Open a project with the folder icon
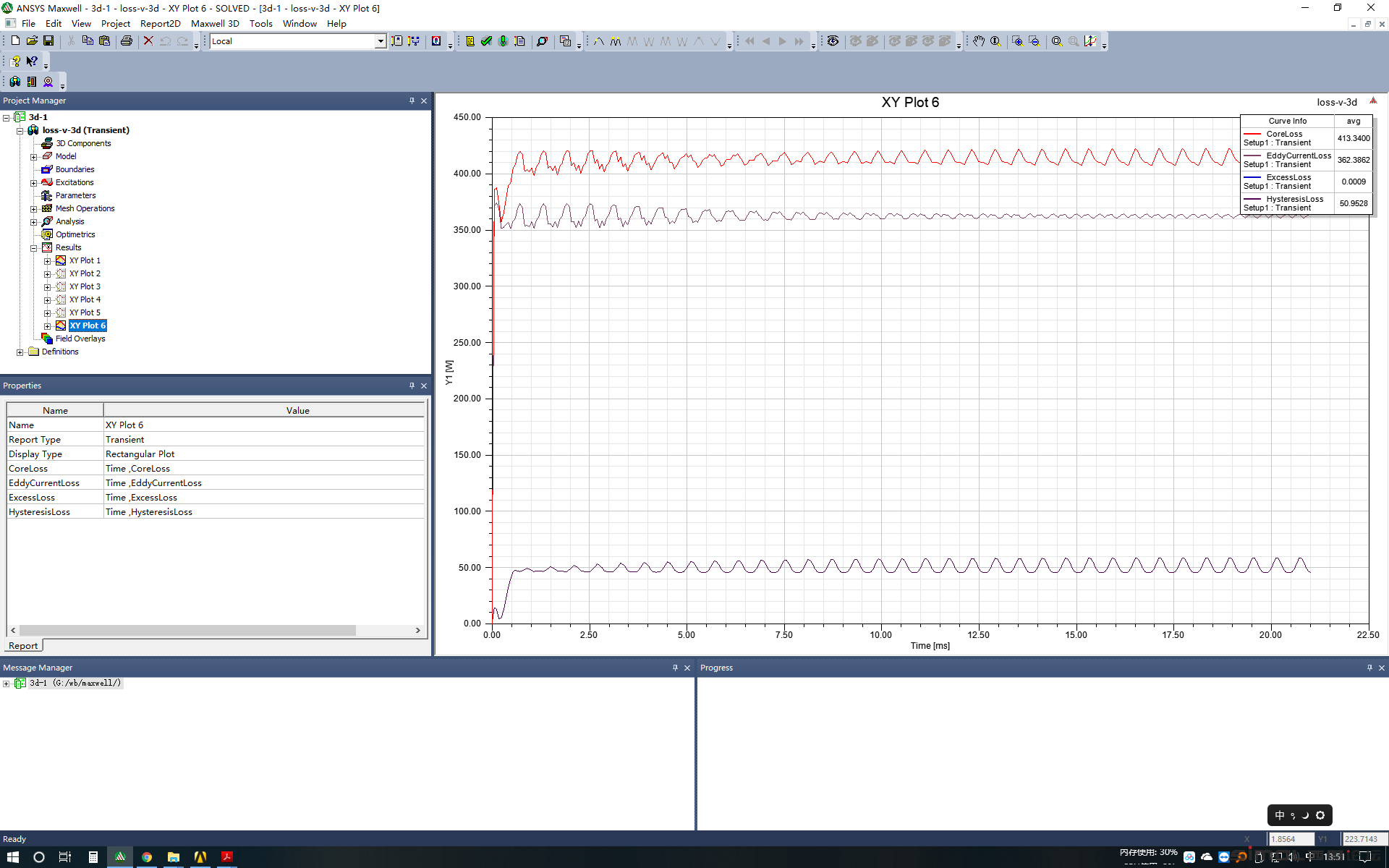The image size is (1389, 868). tap(32, 41)
